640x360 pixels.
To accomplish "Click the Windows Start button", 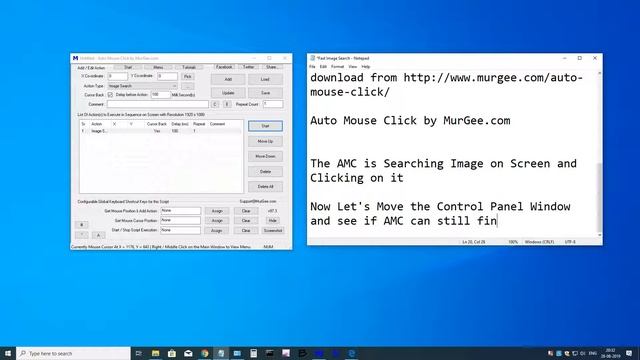I will pos(8,353).
